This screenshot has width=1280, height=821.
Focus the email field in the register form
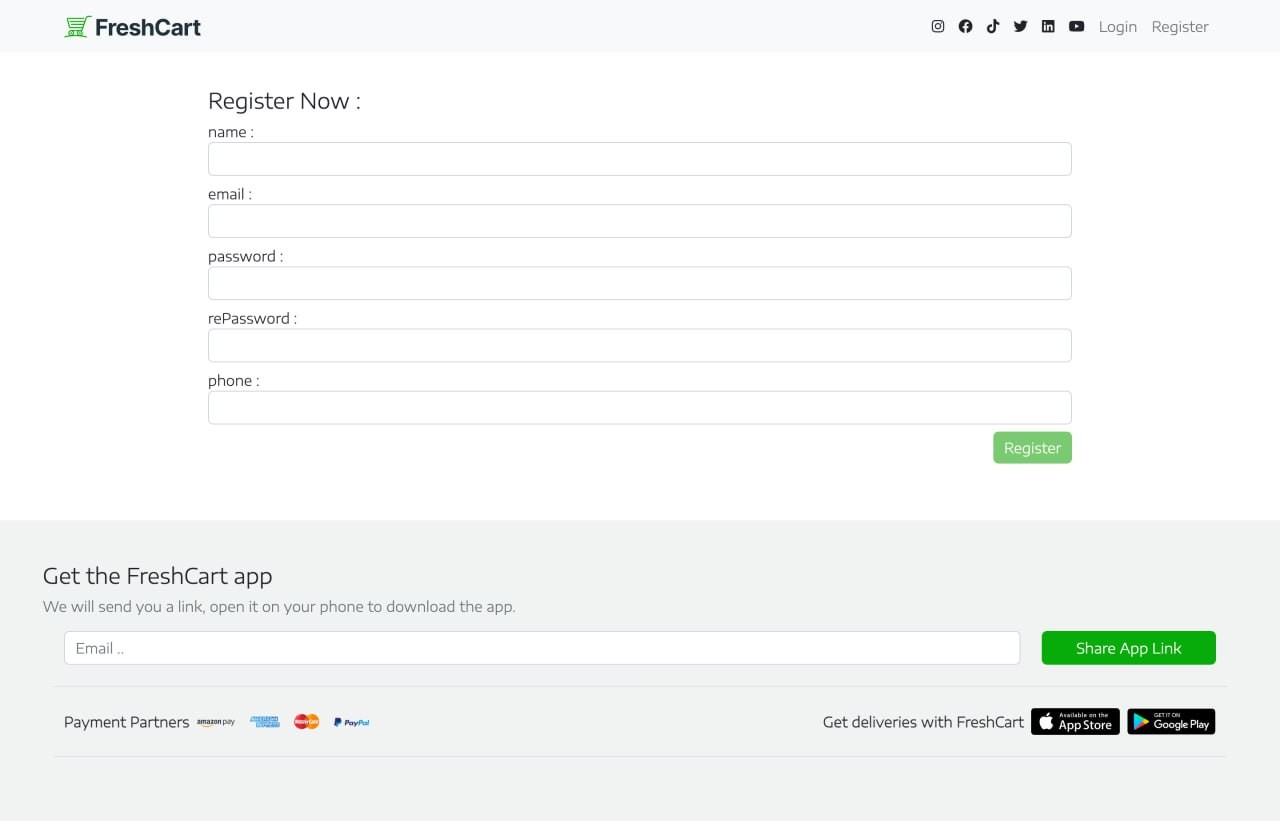tap(640, 221)
